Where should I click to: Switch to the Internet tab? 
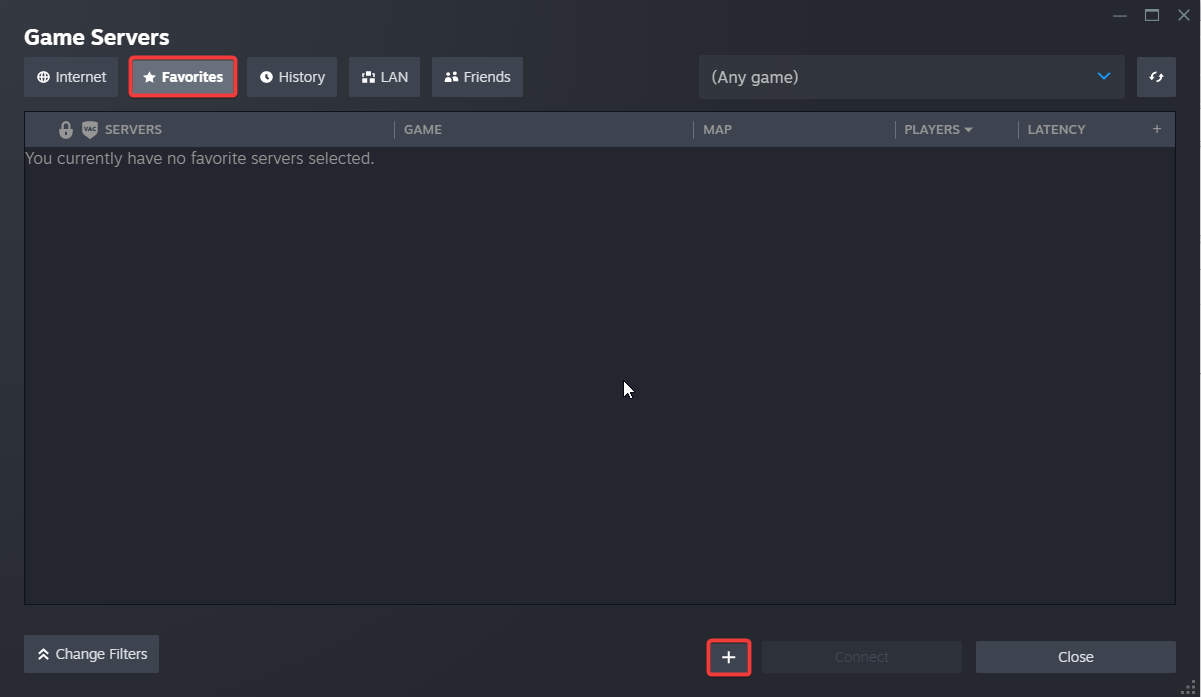71,77
